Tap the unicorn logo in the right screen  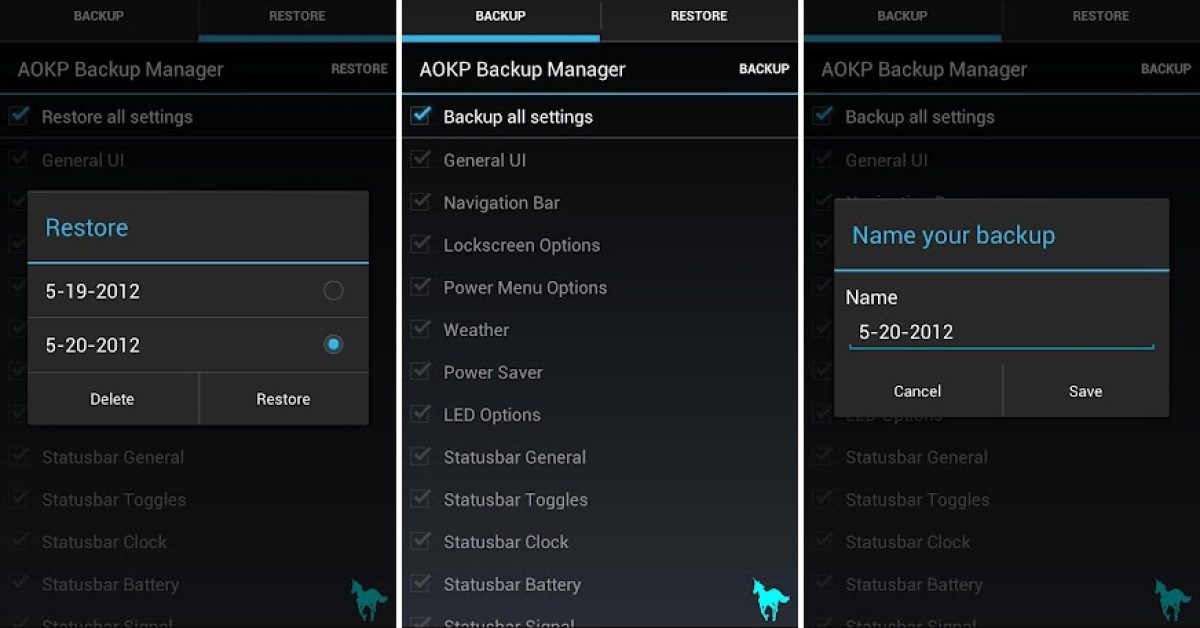tap(1172, 599)
